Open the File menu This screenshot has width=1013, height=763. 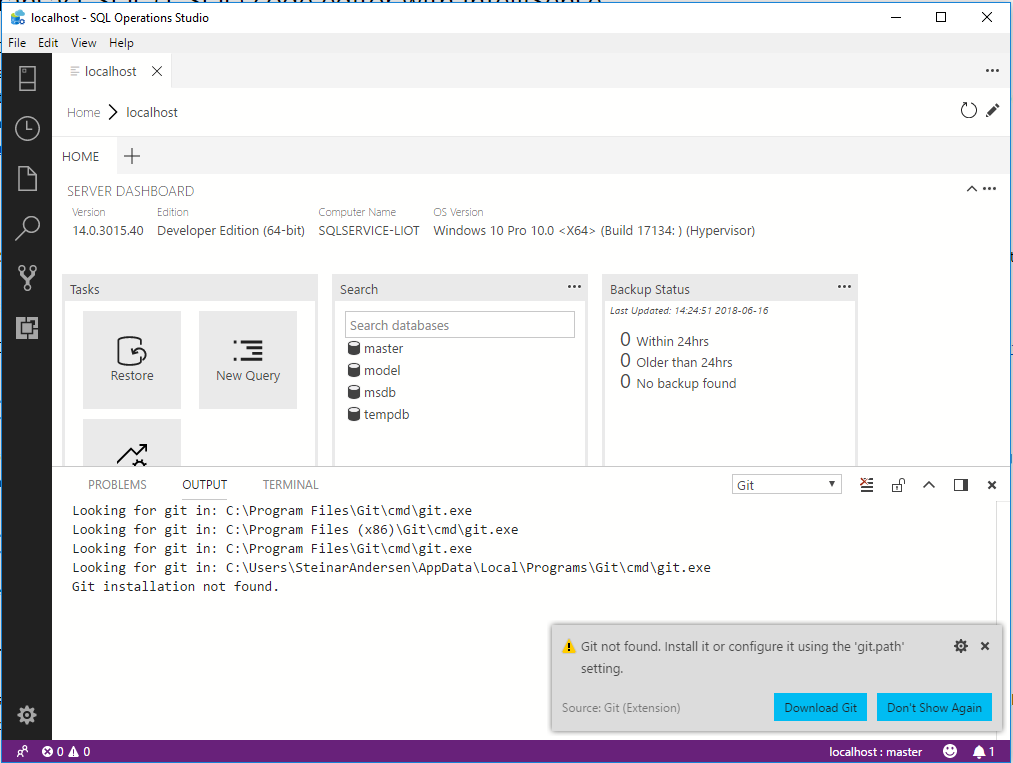(x=17, y=43)
